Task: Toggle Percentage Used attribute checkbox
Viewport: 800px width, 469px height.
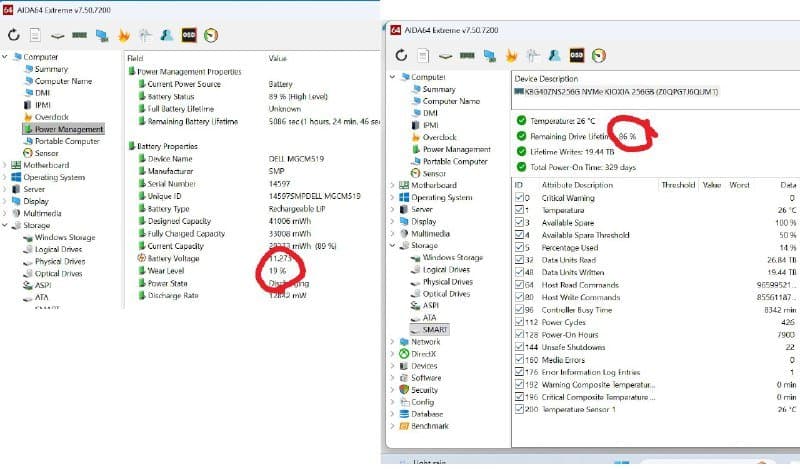Action: click(519, 248)
